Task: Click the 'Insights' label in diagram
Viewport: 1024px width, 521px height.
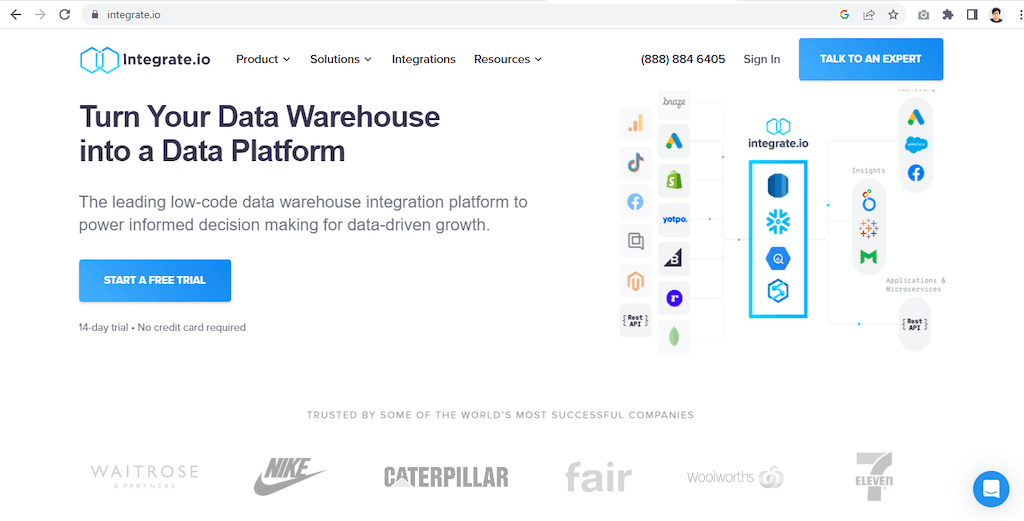Action: tap(868, 170)
